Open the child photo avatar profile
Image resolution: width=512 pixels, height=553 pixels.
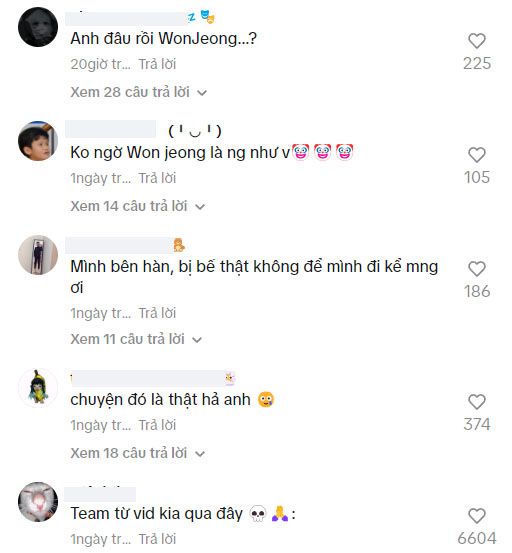coord(38,141)
